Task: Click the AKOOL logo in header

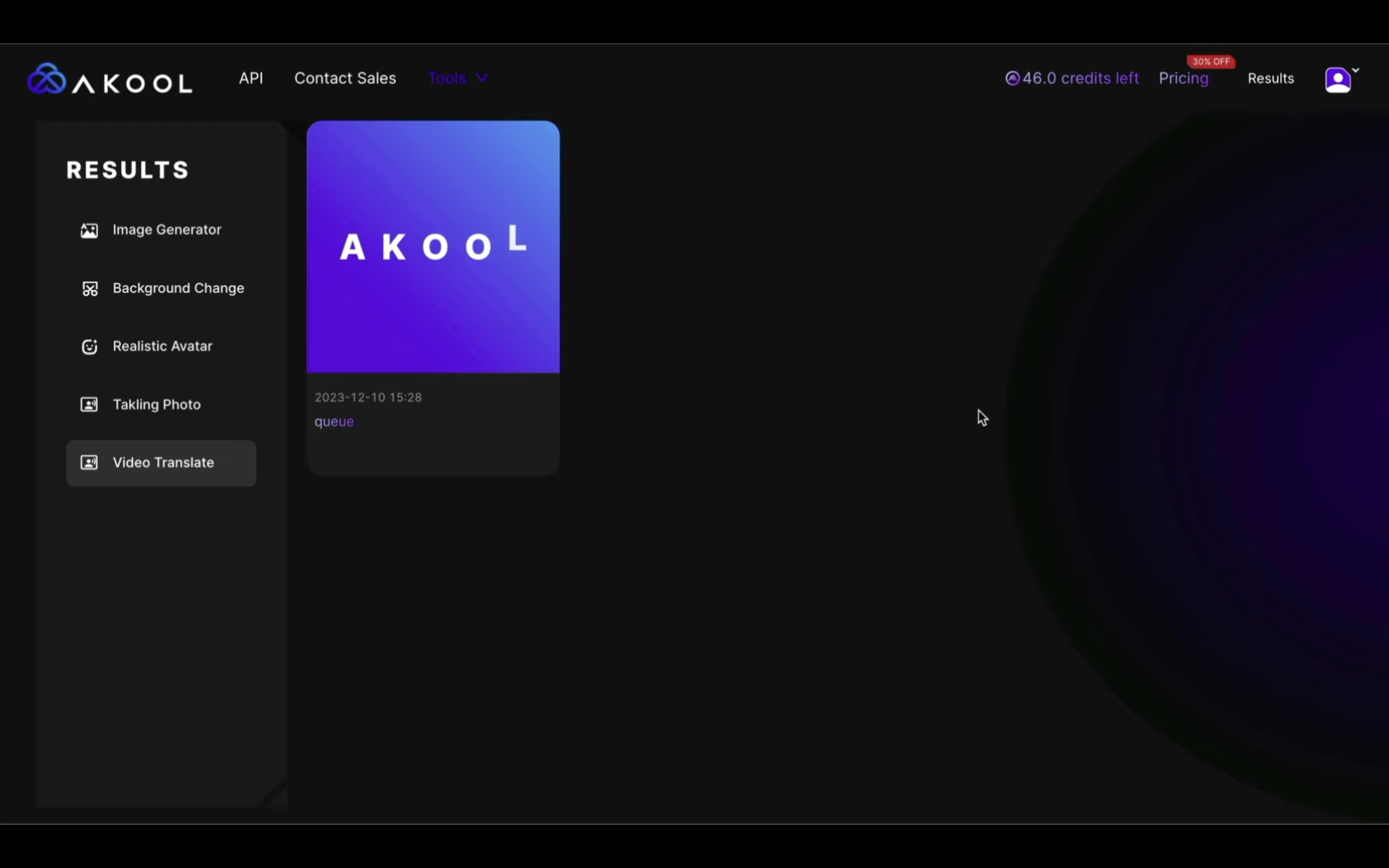Action: [109, 79]
